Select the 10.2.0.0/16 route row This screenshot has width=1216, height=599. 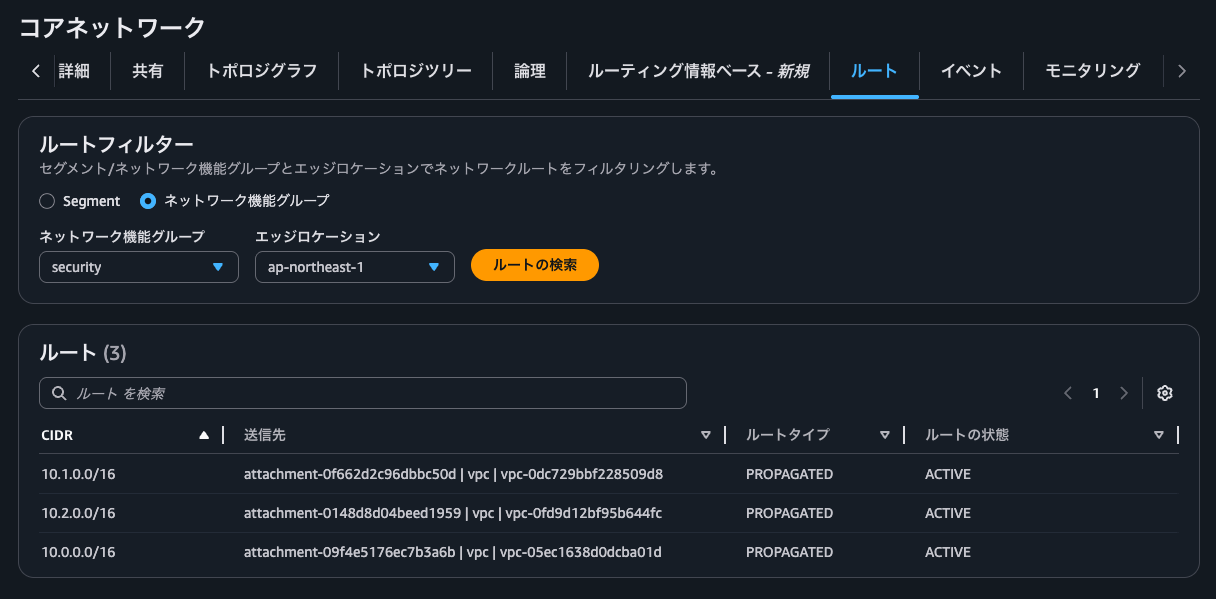[x=79, y=513]
